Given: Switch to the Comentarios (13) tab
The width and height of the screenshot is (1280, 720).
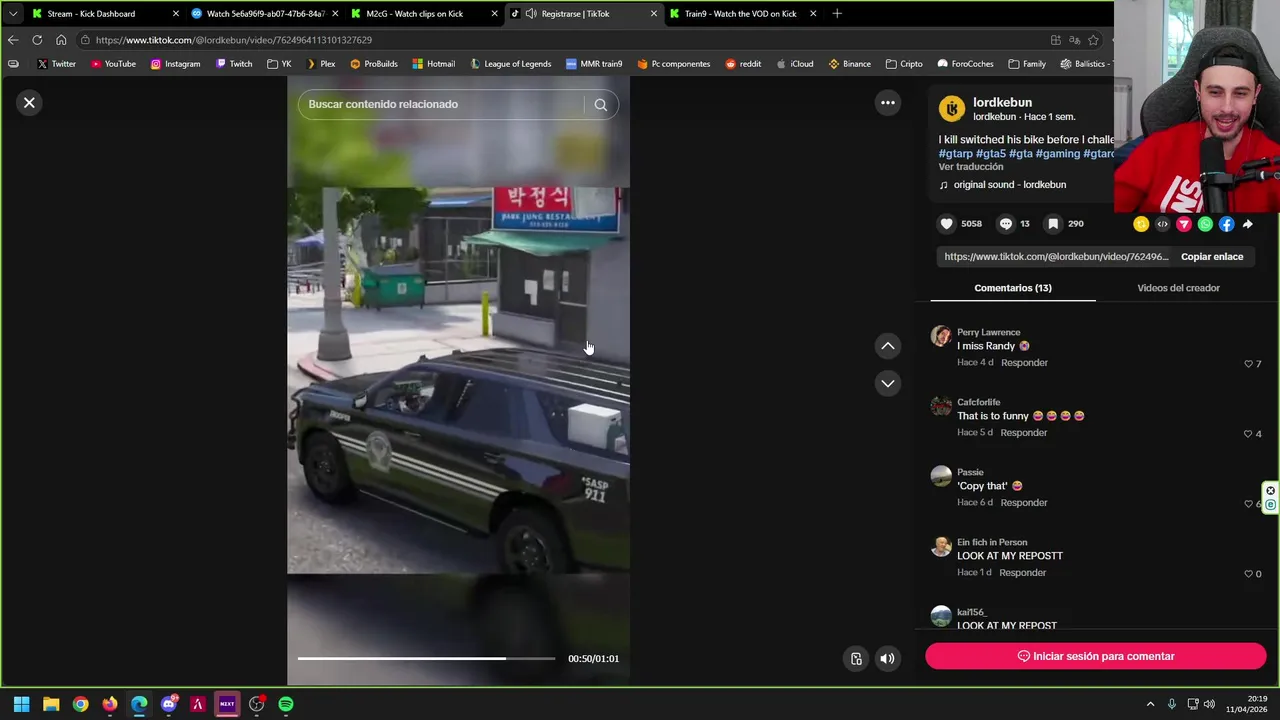Looking at the screenshot, I should [1013, 288].
